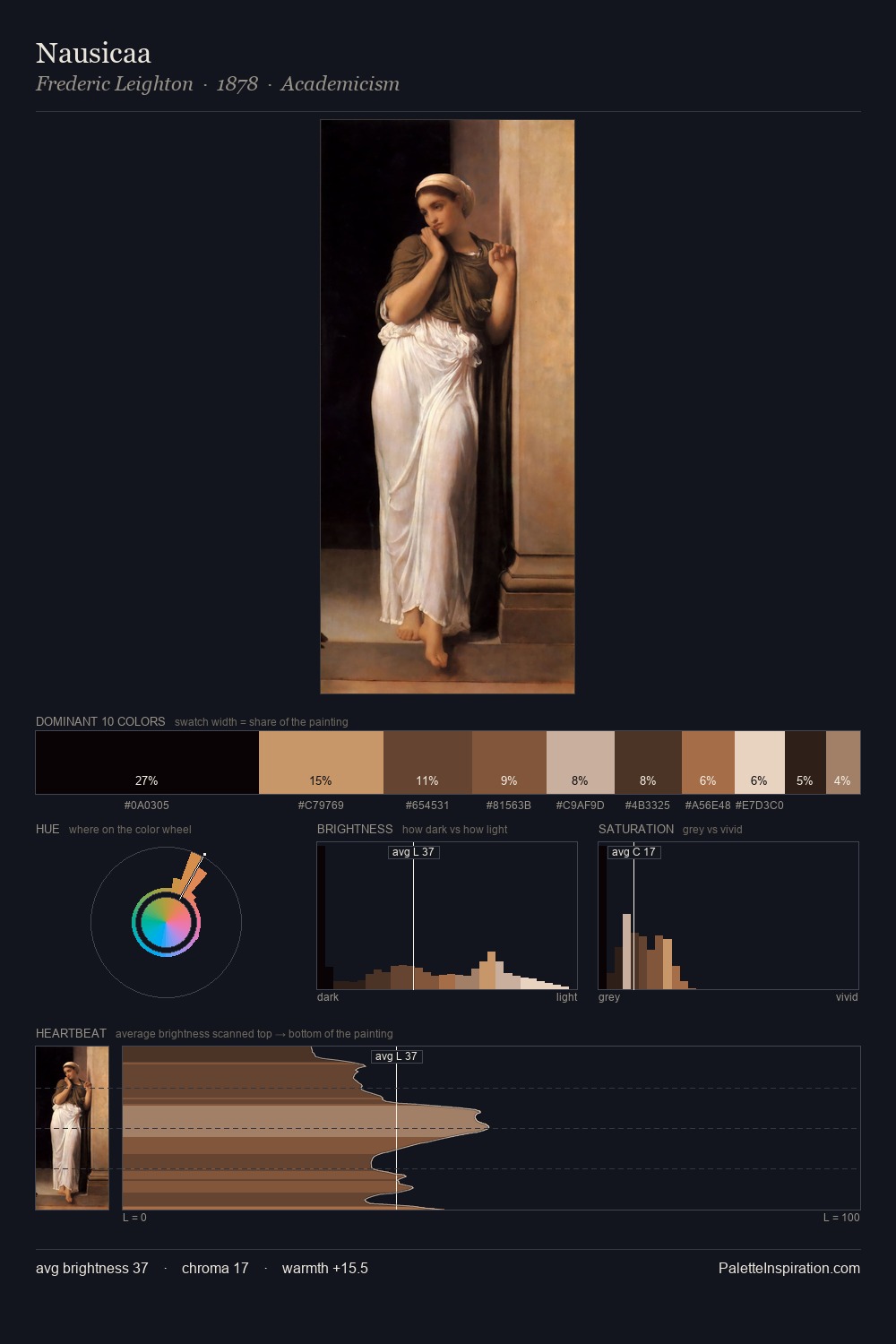Click the hex code #0A0305
The height and width of the screenshot is (1344, 896).
click(x=147, y=806)
